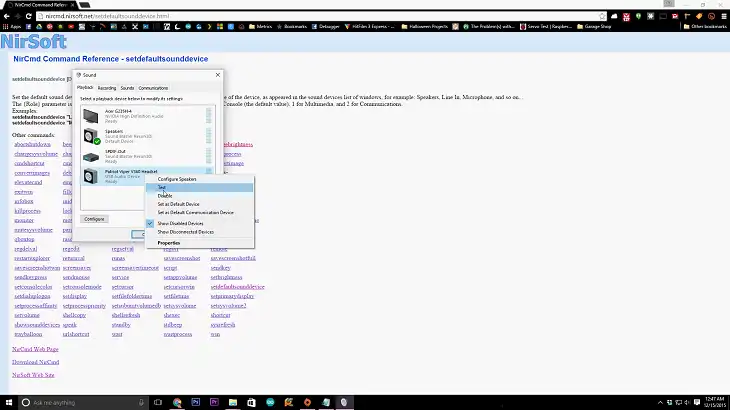Bookmark this page with the star icon
Viewport: 730px width, 410px height.
click(602, 16)
